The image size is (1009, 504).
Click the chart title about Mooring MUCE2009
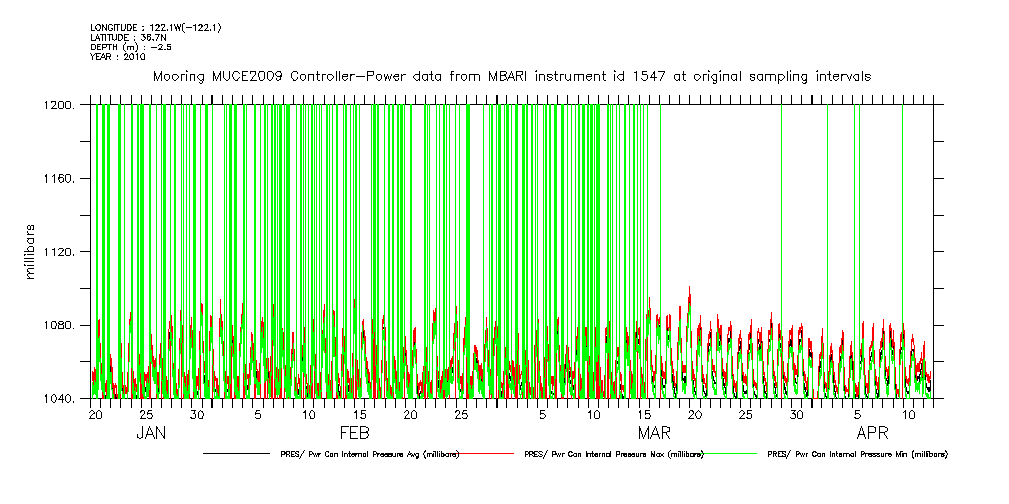pos(511,76)
